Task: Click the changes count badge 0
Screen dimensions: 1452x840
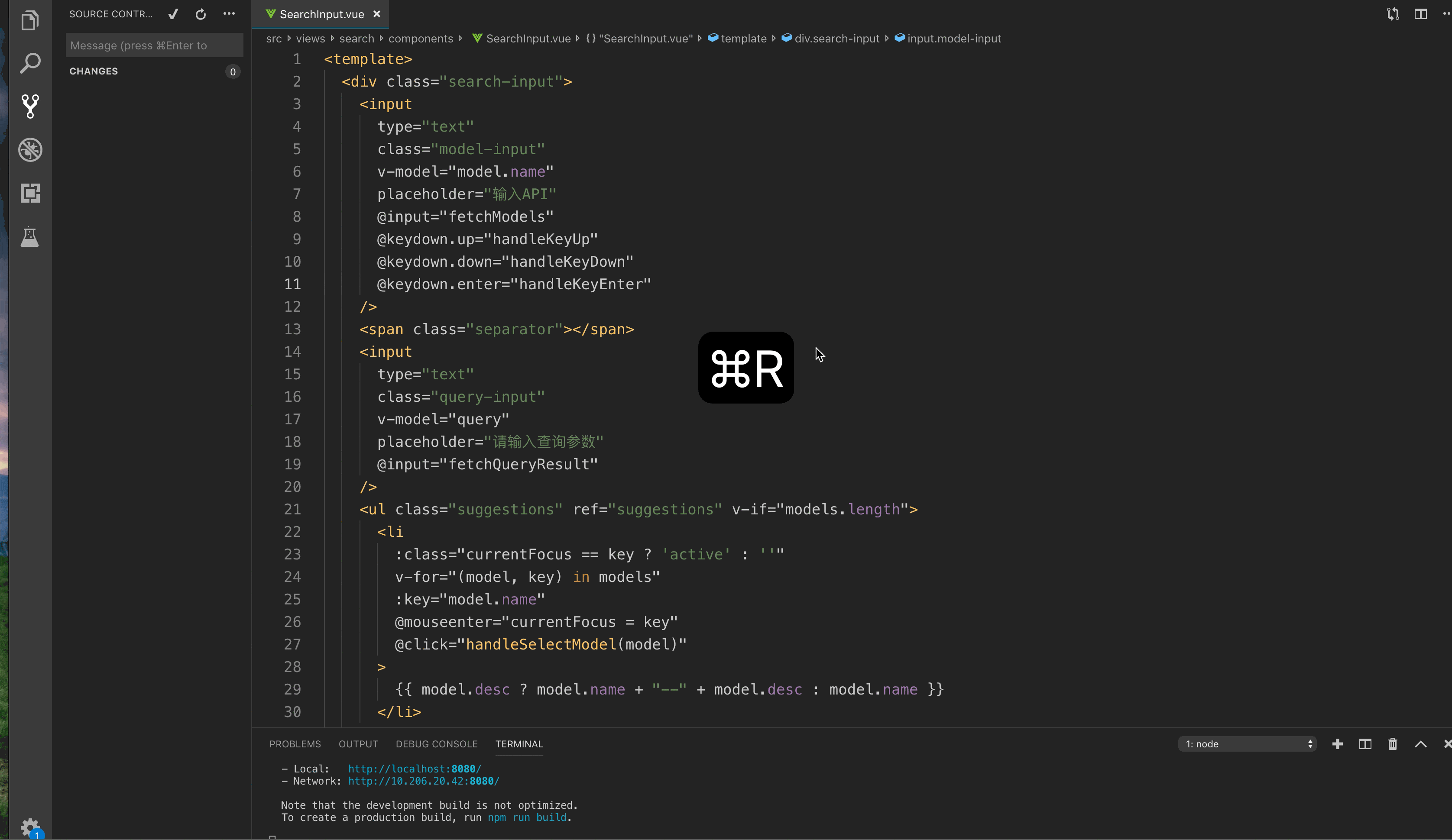Action: (x=232, y=72)
